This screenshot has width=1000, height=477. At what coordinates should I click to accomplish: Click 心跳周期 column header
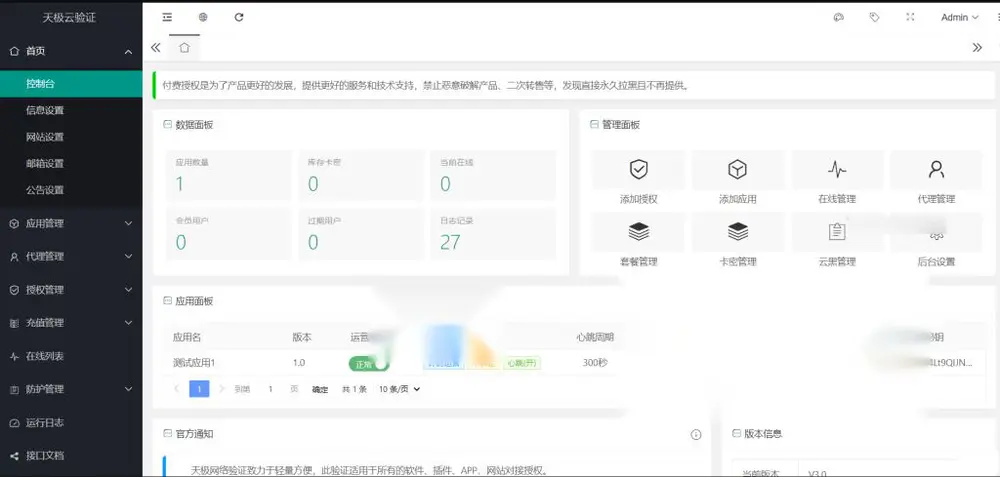click(594, 337)
